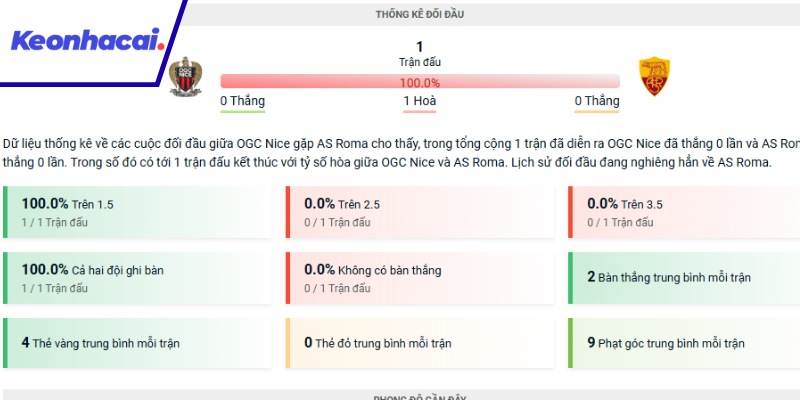
Task: Click the "1 Hoà" draw label
Action: [419, 101]
